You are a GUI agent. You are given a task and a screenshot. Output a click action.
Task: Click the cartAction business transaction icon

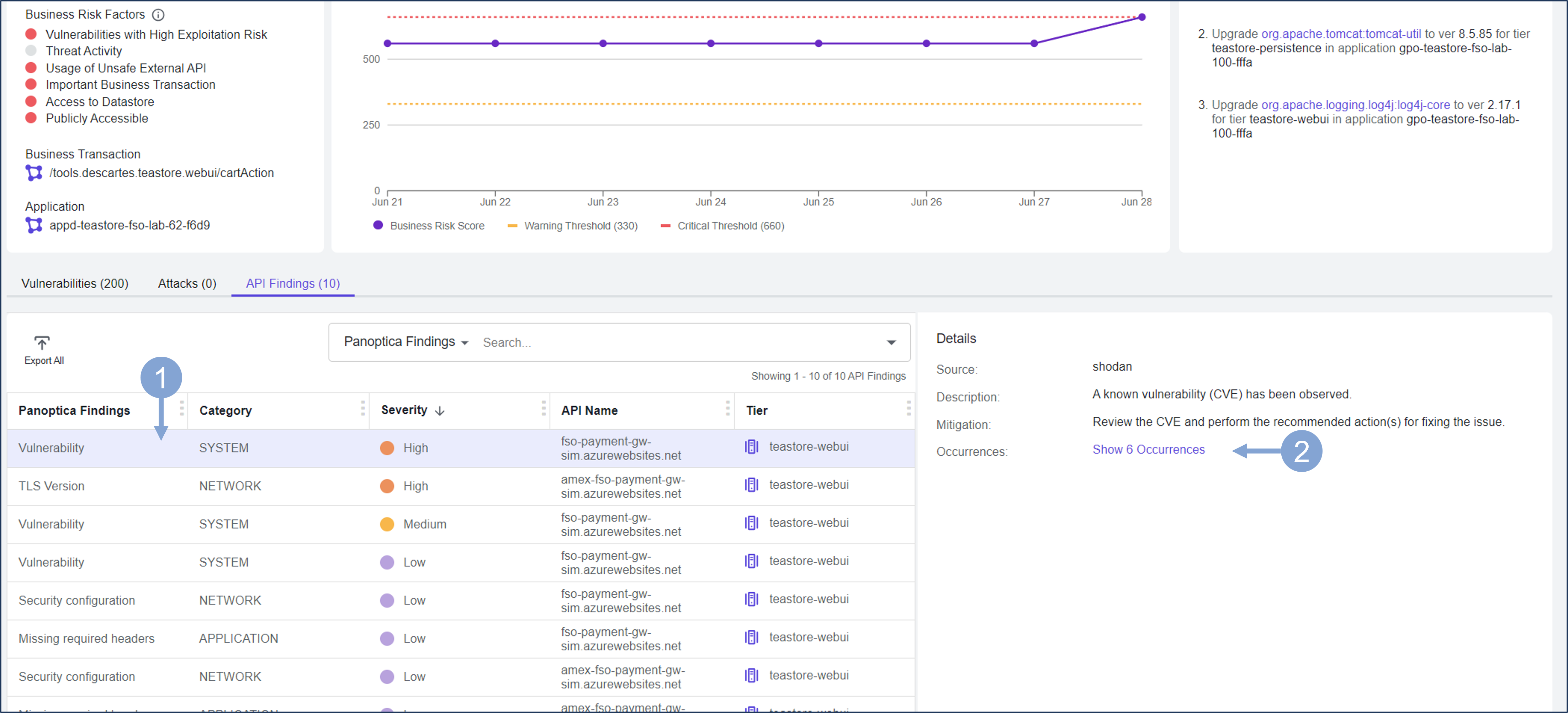click(34, 173)
